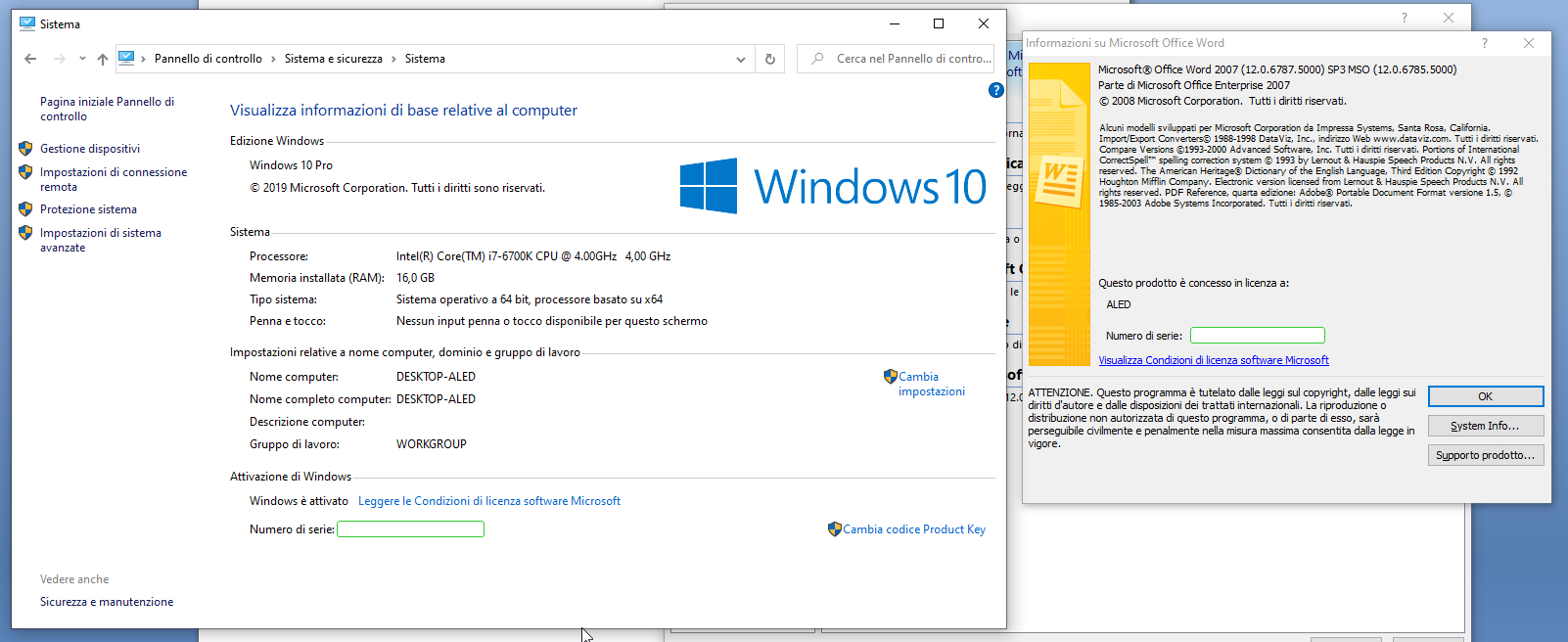Maximize the Sistema window
Screen dimensions: 1568x642
[x=939, y=23]
